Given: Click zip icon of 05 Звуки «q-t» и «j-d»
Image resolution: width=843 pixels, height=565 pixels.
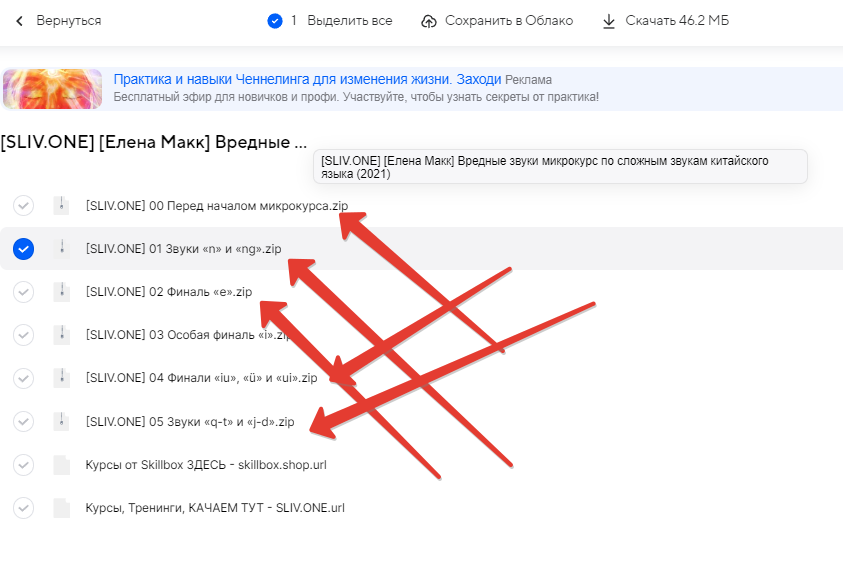Looking at the screenshot, I should pyautogui.click(x=61, y=421).
